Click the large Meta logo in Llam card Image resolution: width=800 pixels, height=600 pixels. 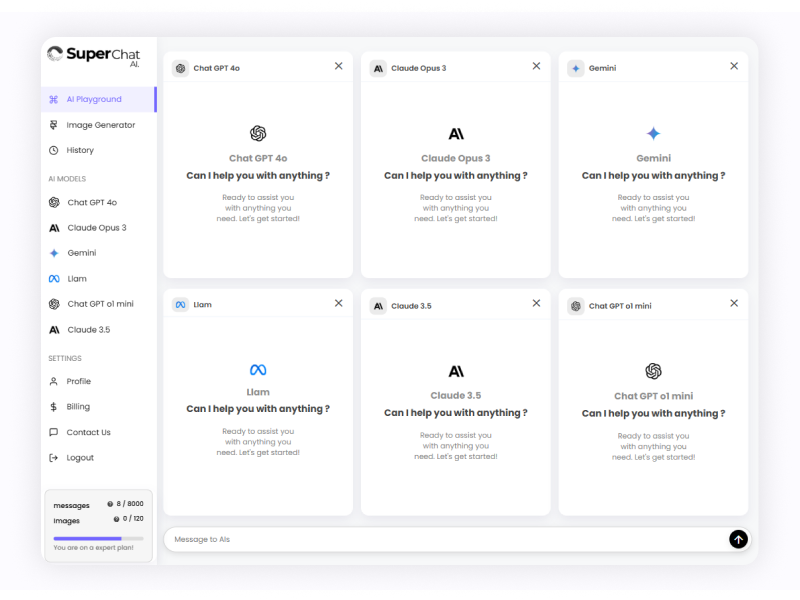[258, 370]
